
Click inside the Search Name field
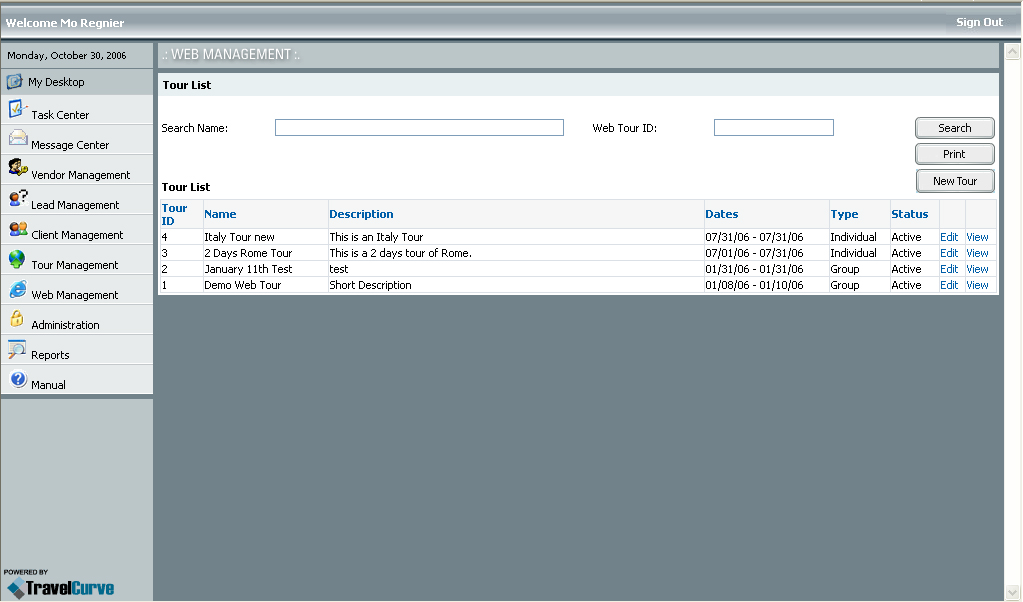pos(418,127)
